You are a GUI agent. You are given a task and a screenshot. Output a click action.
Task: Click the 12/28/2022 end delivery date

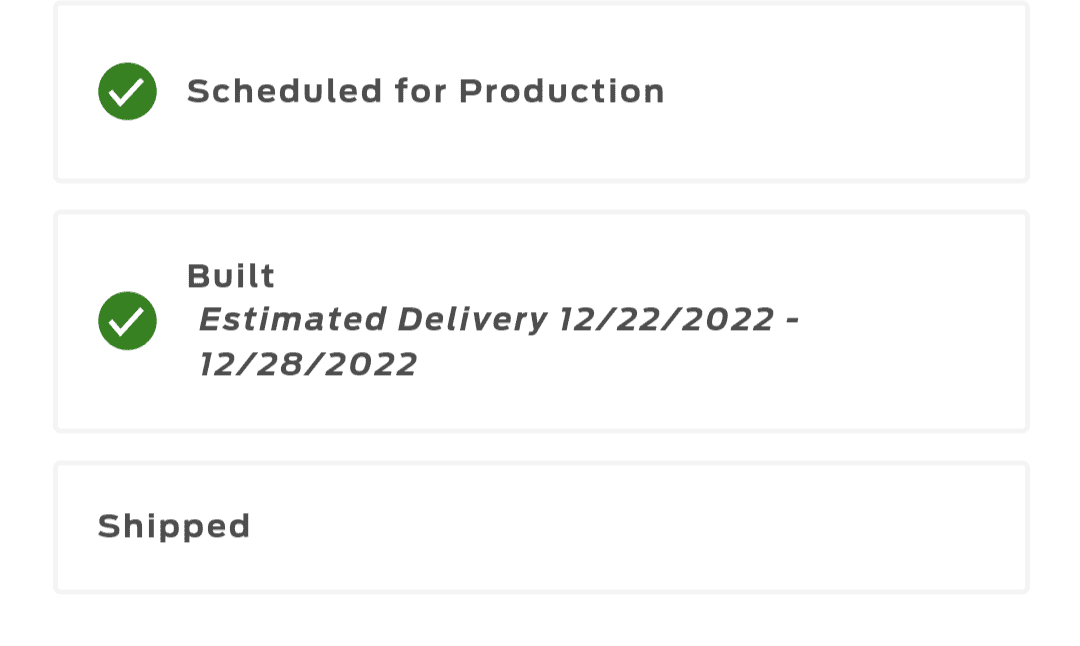coord(308,364)
